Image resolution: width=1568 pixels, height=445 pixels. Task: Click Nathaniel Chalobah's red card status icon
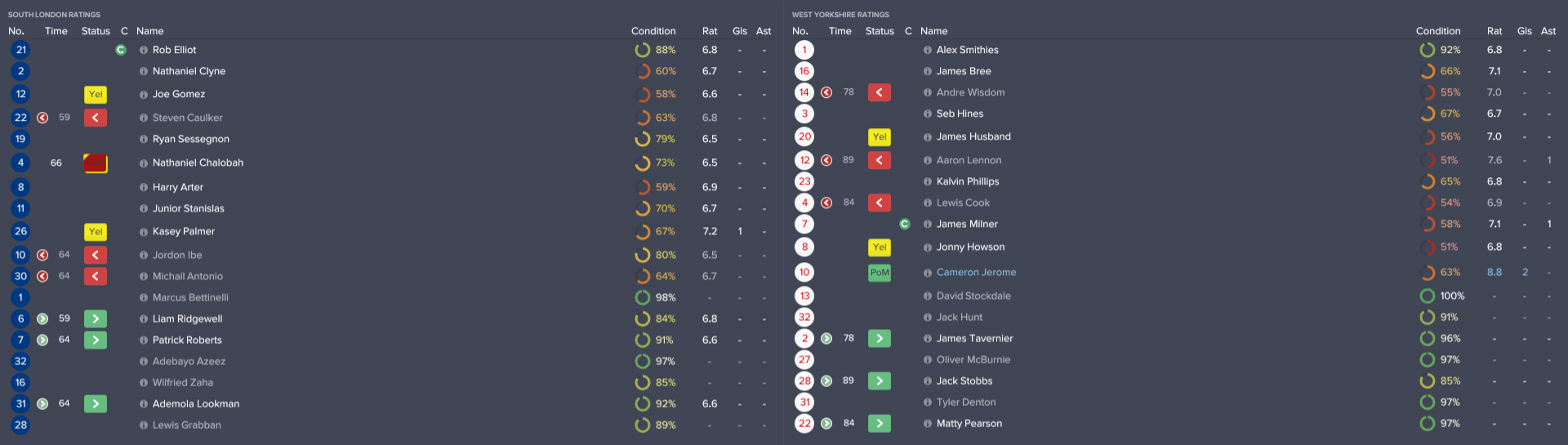point(95,163)
